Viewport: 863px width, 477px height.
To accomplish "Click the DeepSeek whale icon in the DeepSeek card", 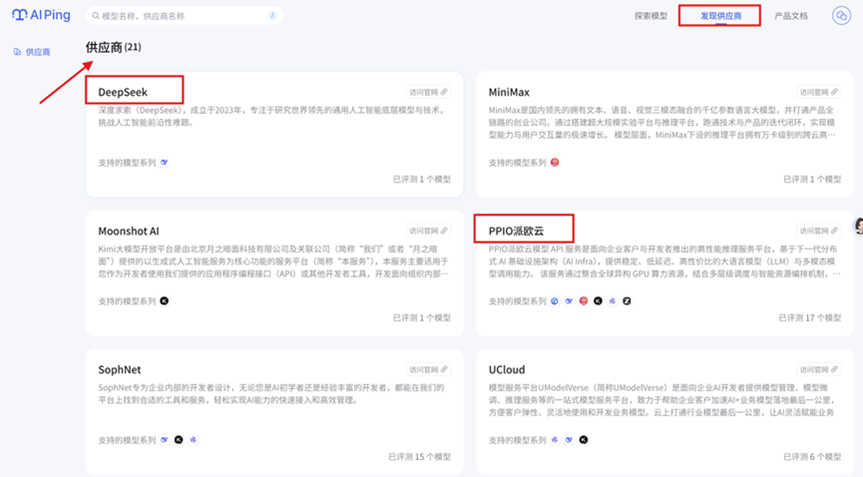I will pyautogui.click(x=164, y=162).
